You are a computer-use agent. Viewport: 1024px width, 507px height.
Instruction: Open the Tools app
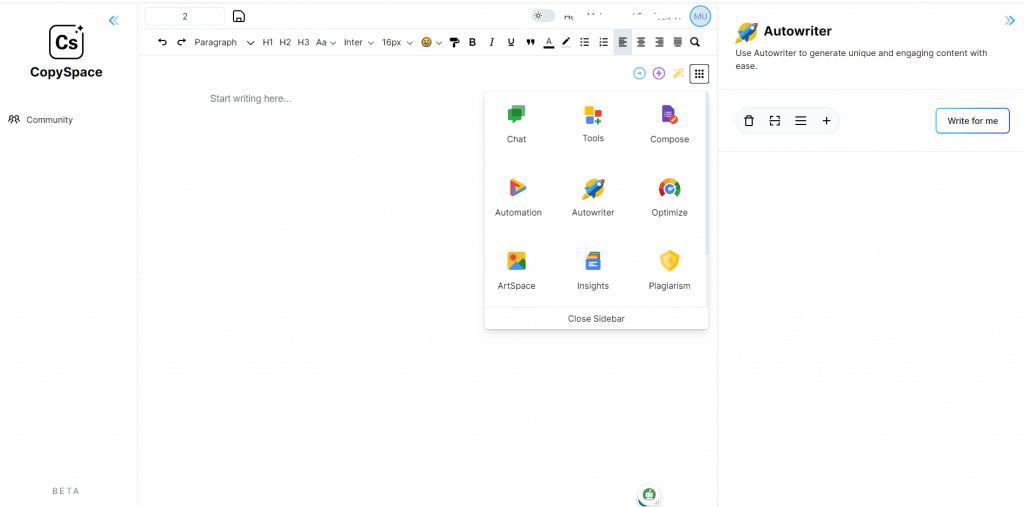[593, 123]
